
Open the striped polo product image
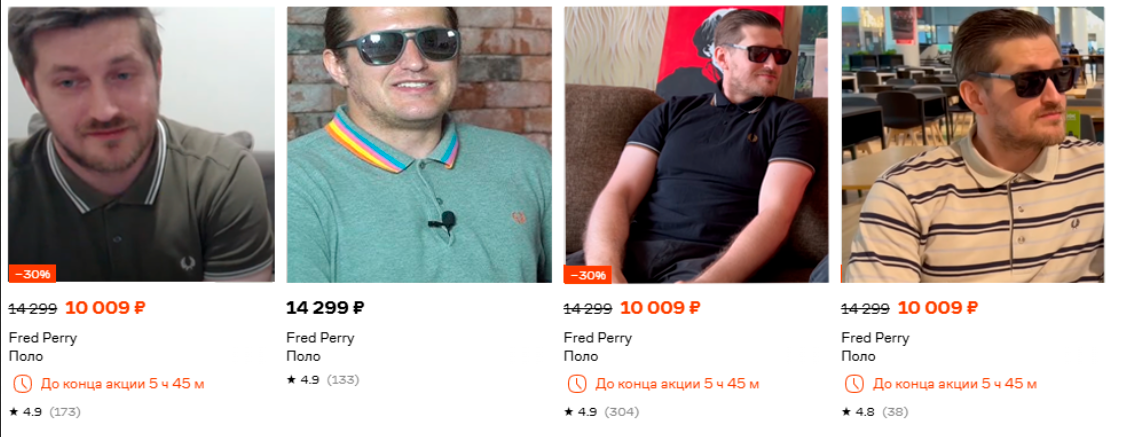pos(973,145)
